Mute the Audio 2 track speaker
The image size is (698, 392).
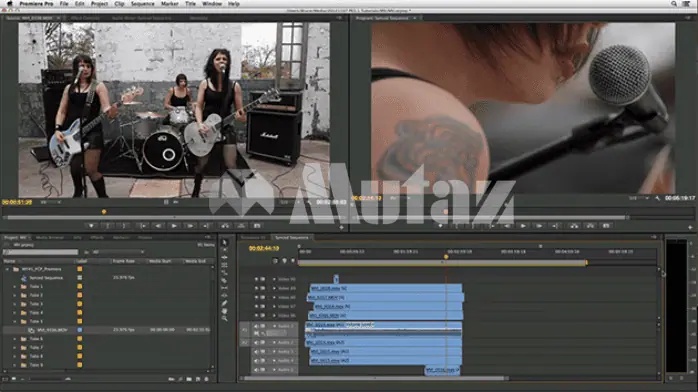pyautogui.click(x=256, y=343)
